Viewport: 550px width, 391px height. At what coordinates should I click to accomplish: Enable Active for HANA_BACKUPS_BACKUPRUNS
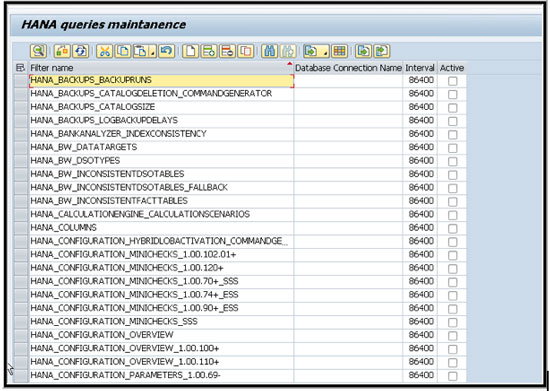pyautogui.click(x=452, y=81)
